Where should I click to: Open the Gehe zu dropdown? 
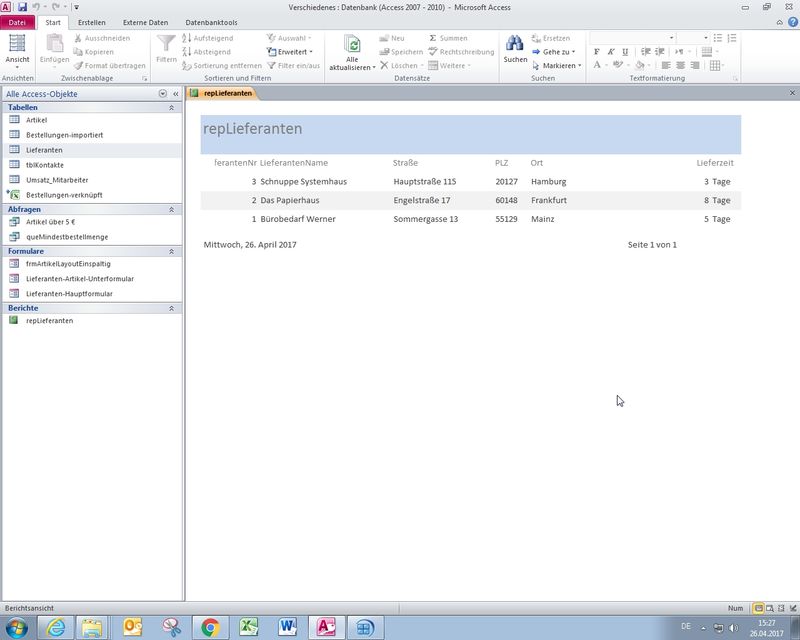click(556, 52)
